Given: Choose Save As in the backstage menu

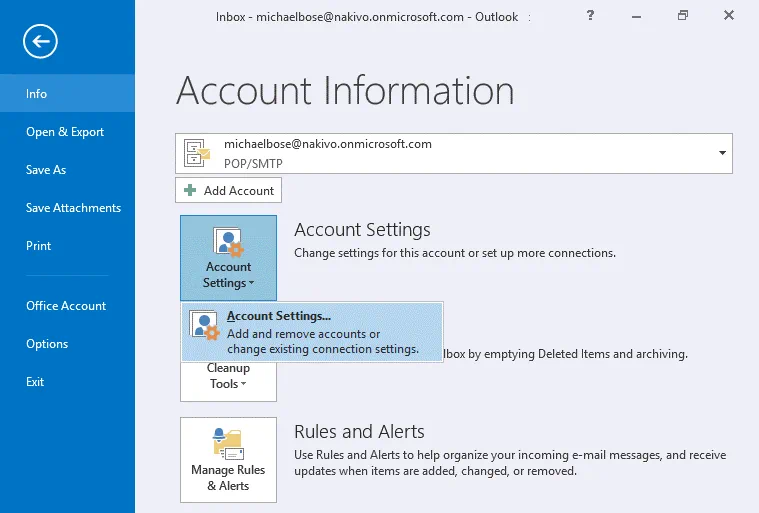Looking at the screenshot, I should click(46, 170).
